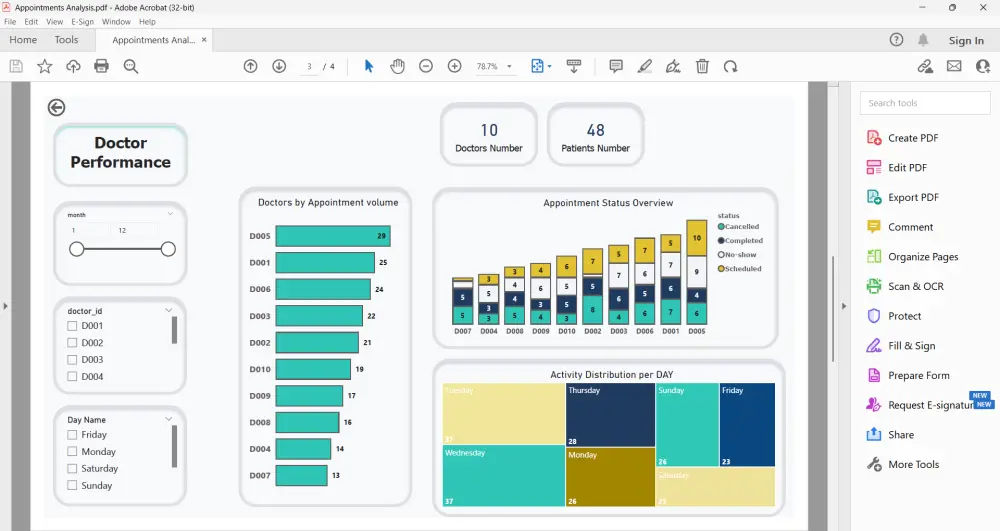This screenshot has height=531, width=1000.
Task: Click the page number field
Action: 309,66
